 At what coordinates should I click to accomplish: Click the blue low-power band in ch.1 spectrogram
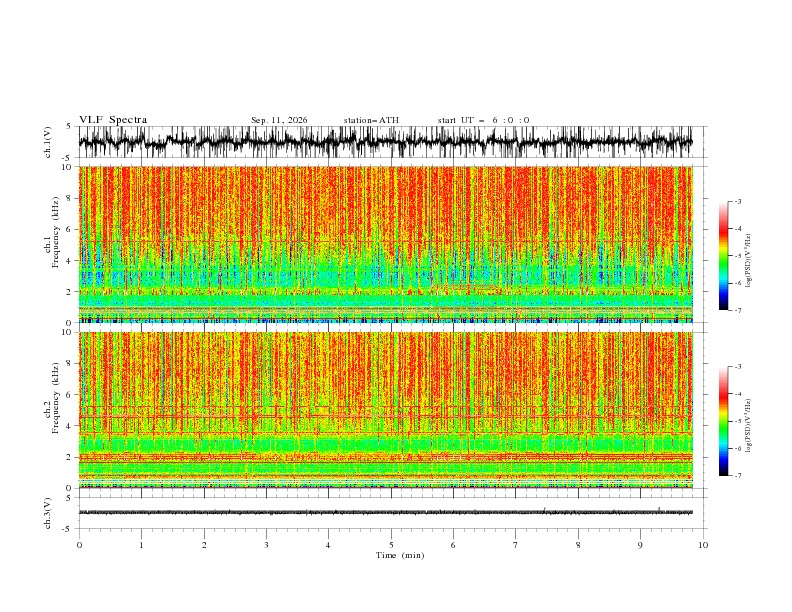pos(386,277)
